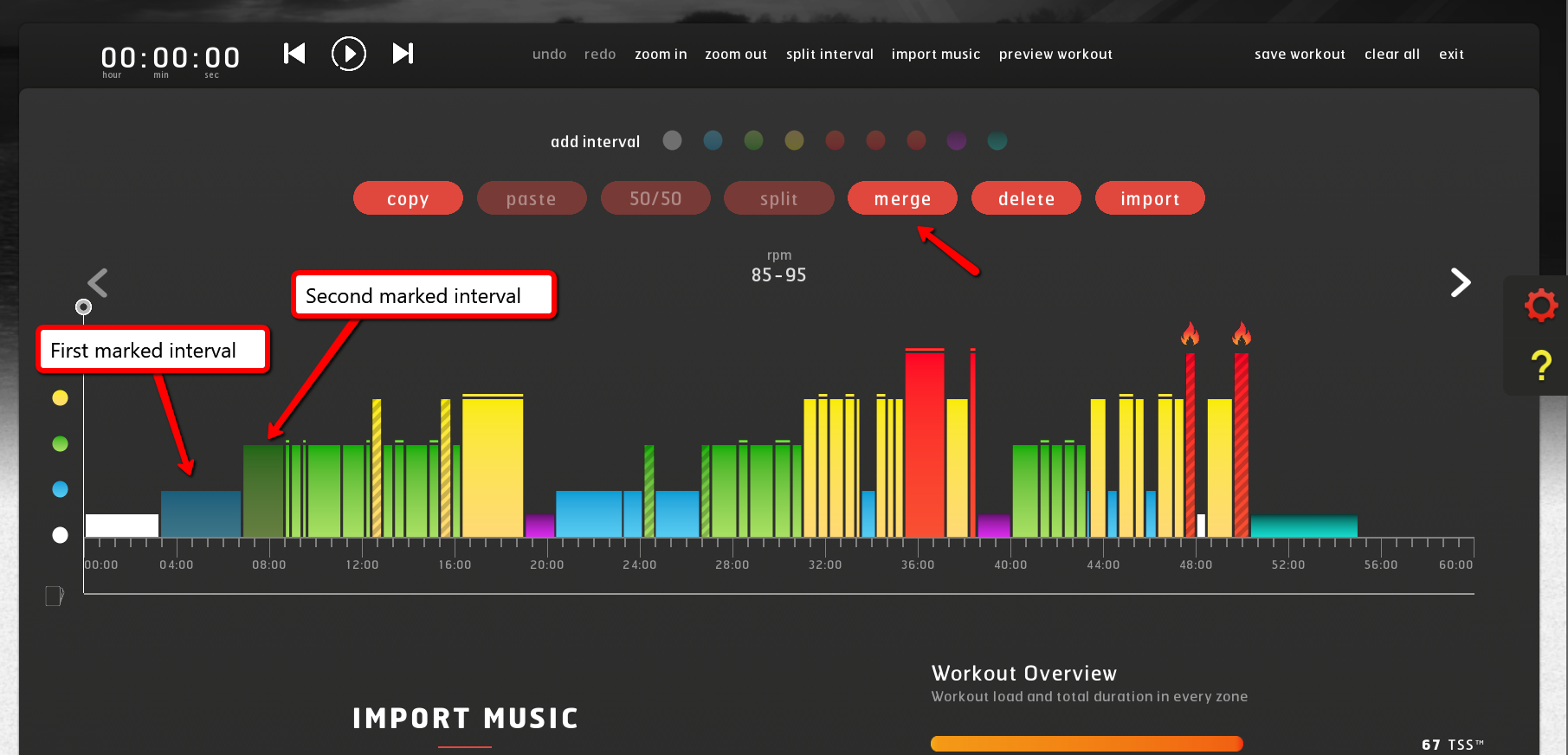This screenshot has width=1568, height=755.
Task: Click import music in the top menu
Action: [x=935, y=54]
